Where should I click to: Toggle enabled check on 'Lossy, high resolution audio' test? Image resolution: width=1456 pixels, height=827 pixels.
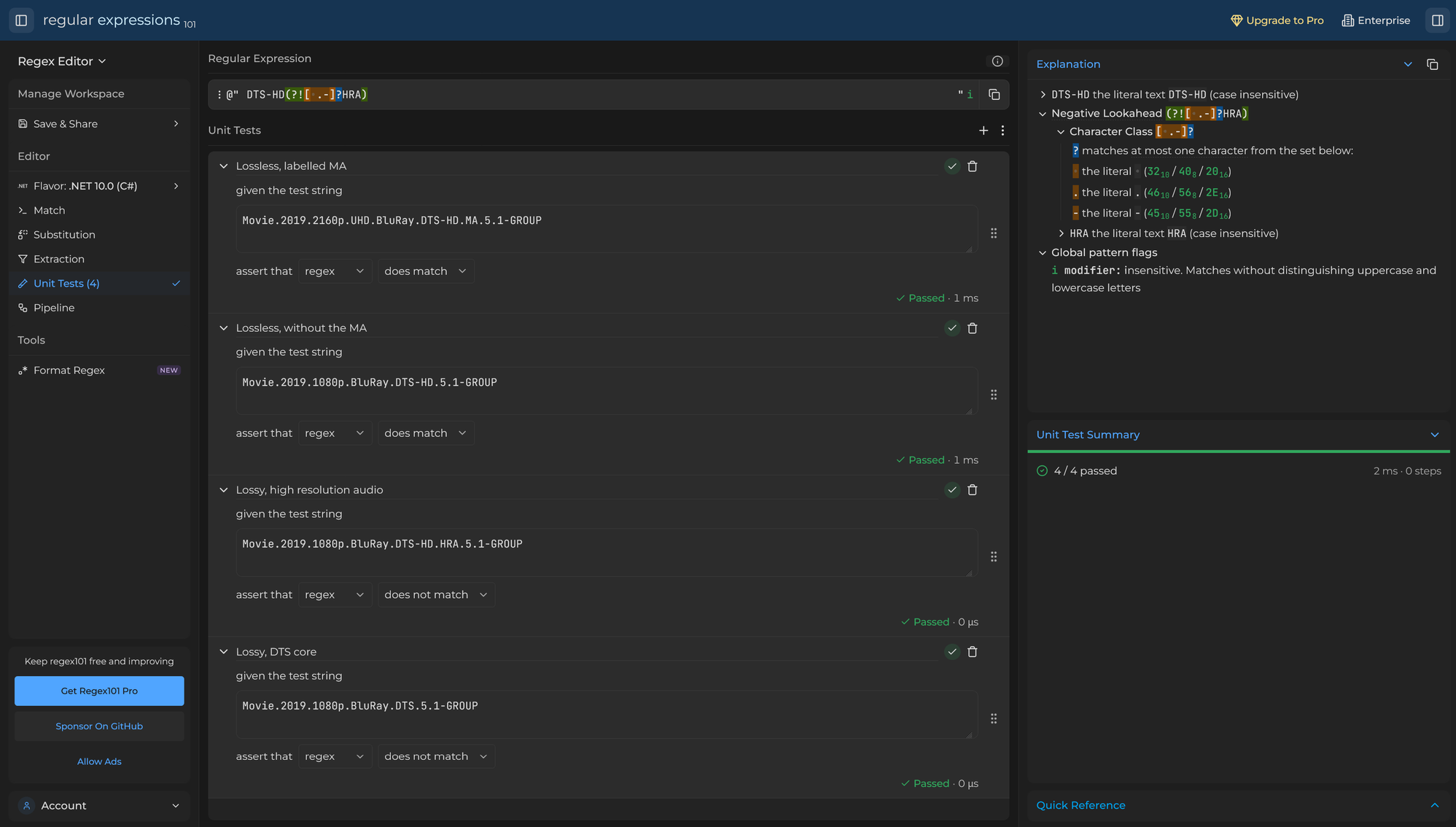(x=951, y=490)
